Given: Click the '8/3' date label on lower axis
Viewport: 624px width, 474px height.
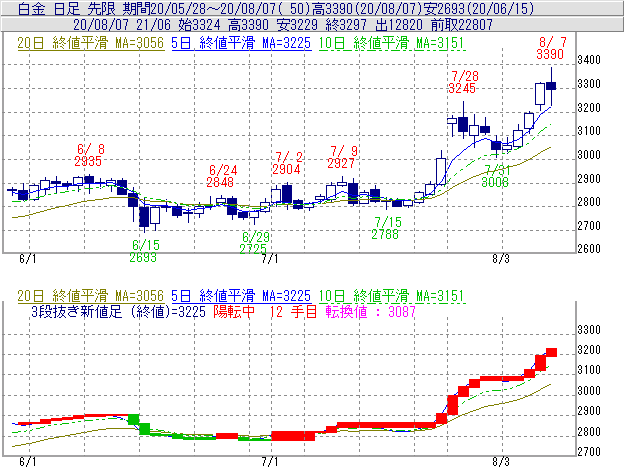Looking at the screenshot, I should tap(501, 462).
